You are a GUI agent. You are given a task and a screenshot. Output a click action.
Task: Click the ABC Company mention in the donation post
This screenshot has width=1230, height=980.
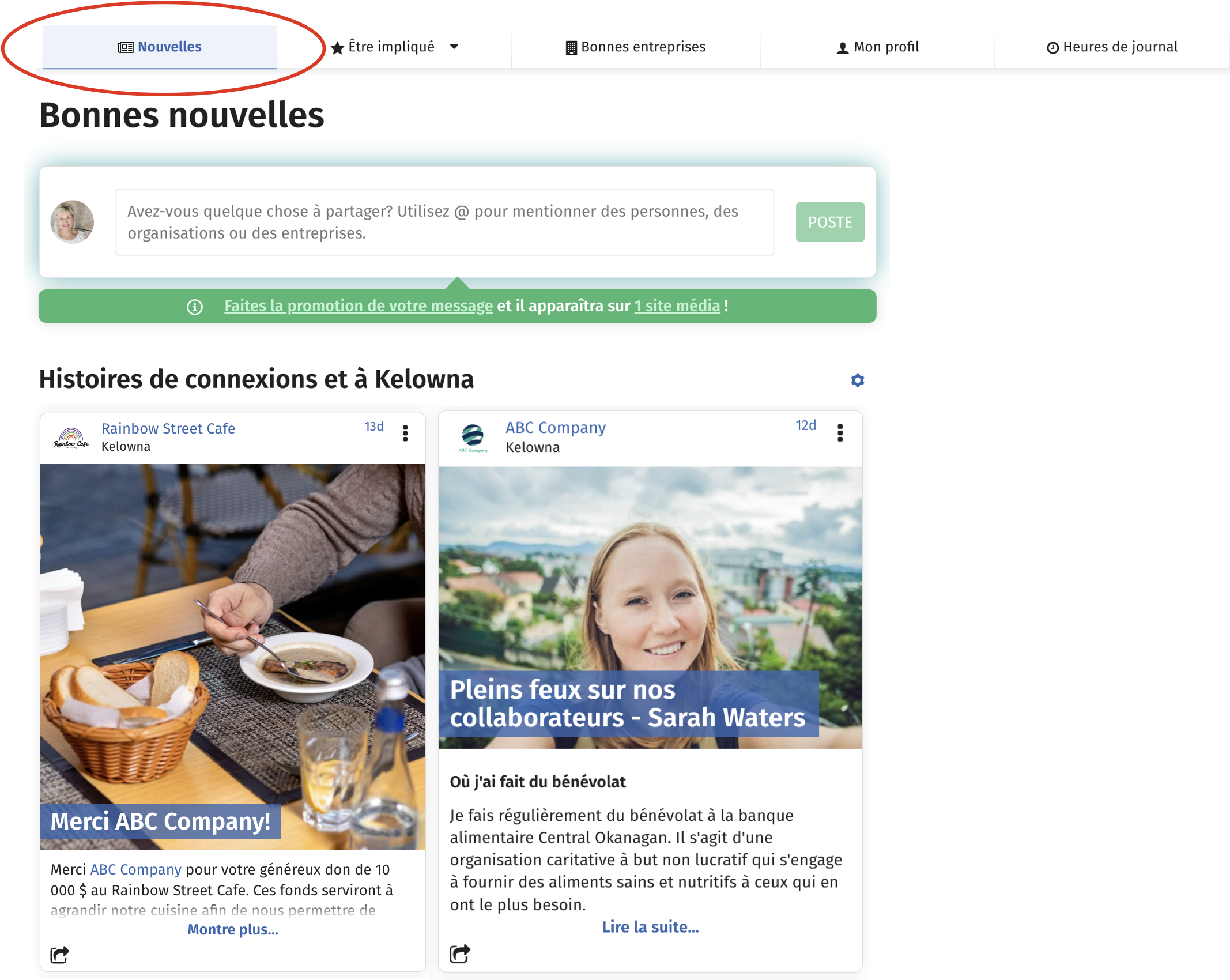[137, 869]
